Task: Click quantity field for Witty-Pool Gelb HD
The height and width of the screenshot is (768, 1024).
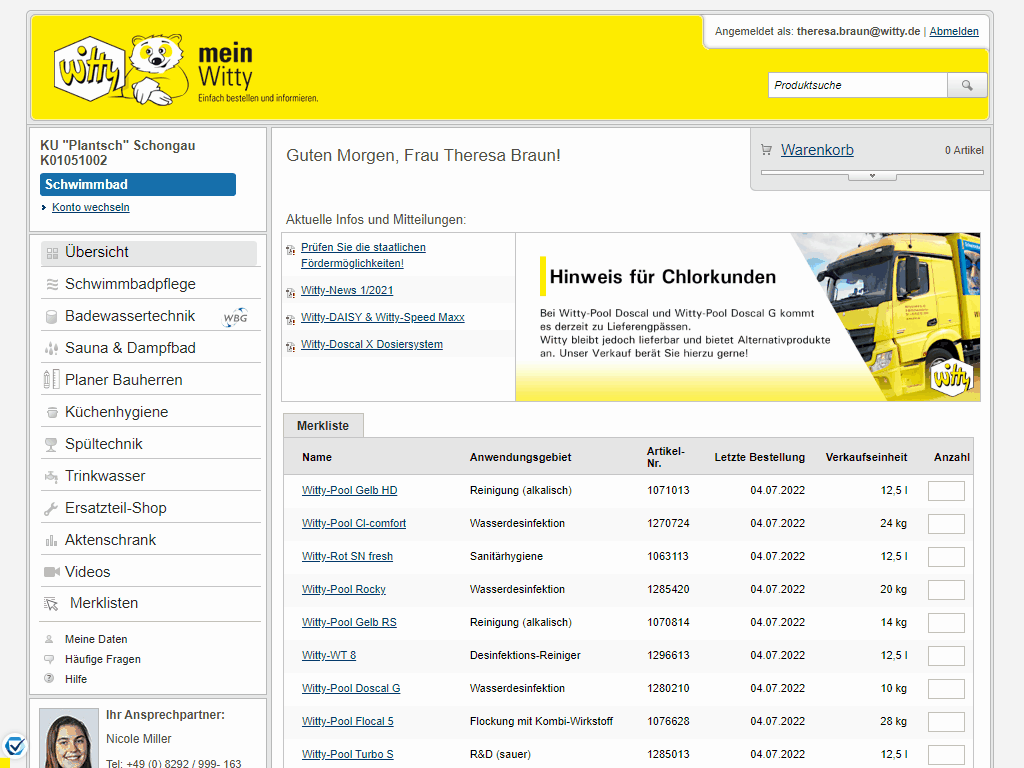Action: point(946,491)
